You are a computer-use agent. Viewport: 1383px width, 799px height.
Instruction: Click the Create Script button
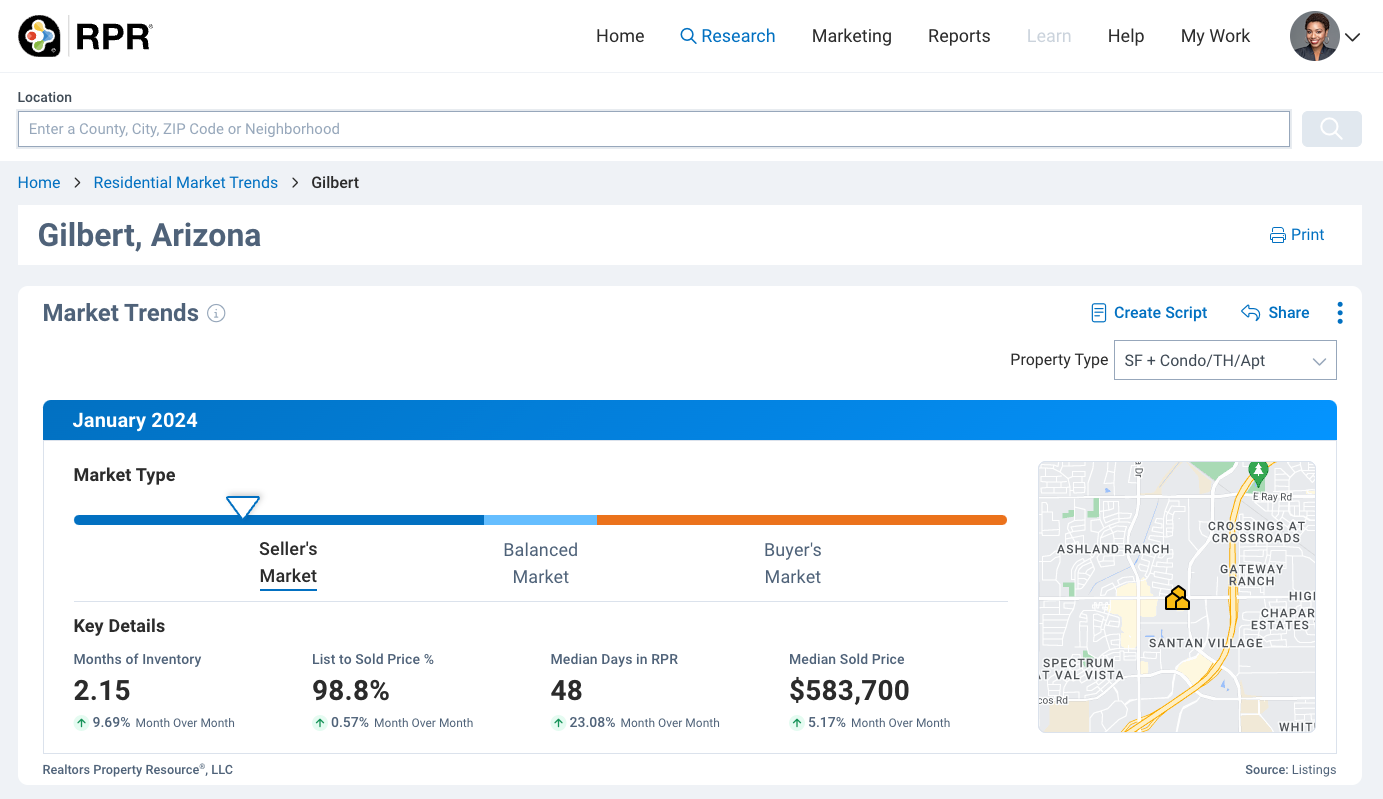(1149, 313)
